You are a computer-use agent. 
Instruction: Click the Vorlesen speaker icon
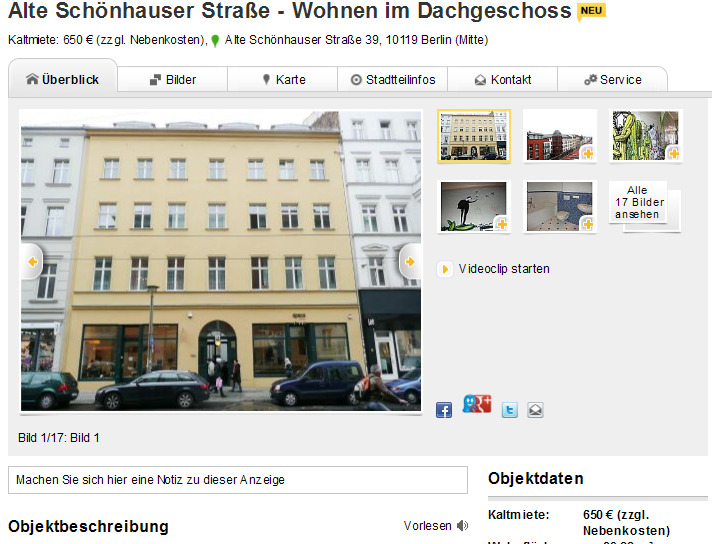tap(462, 526)
